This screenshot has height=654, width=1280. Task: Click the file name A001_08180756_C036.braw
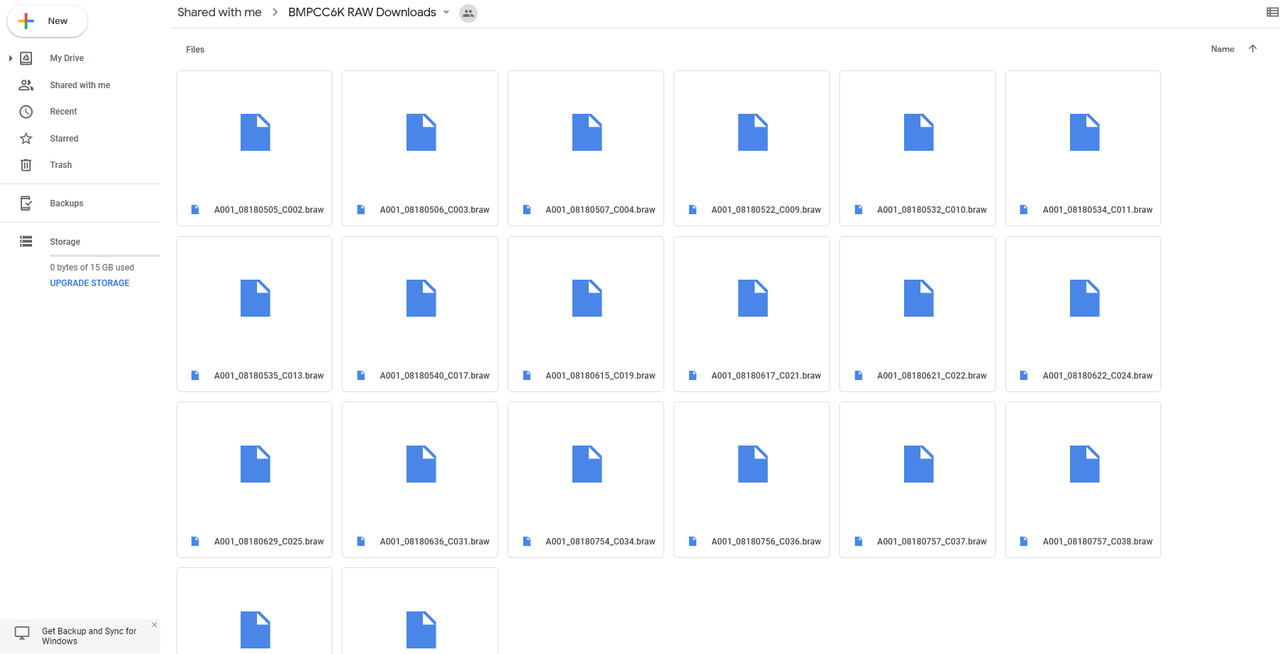click(766, 542)
